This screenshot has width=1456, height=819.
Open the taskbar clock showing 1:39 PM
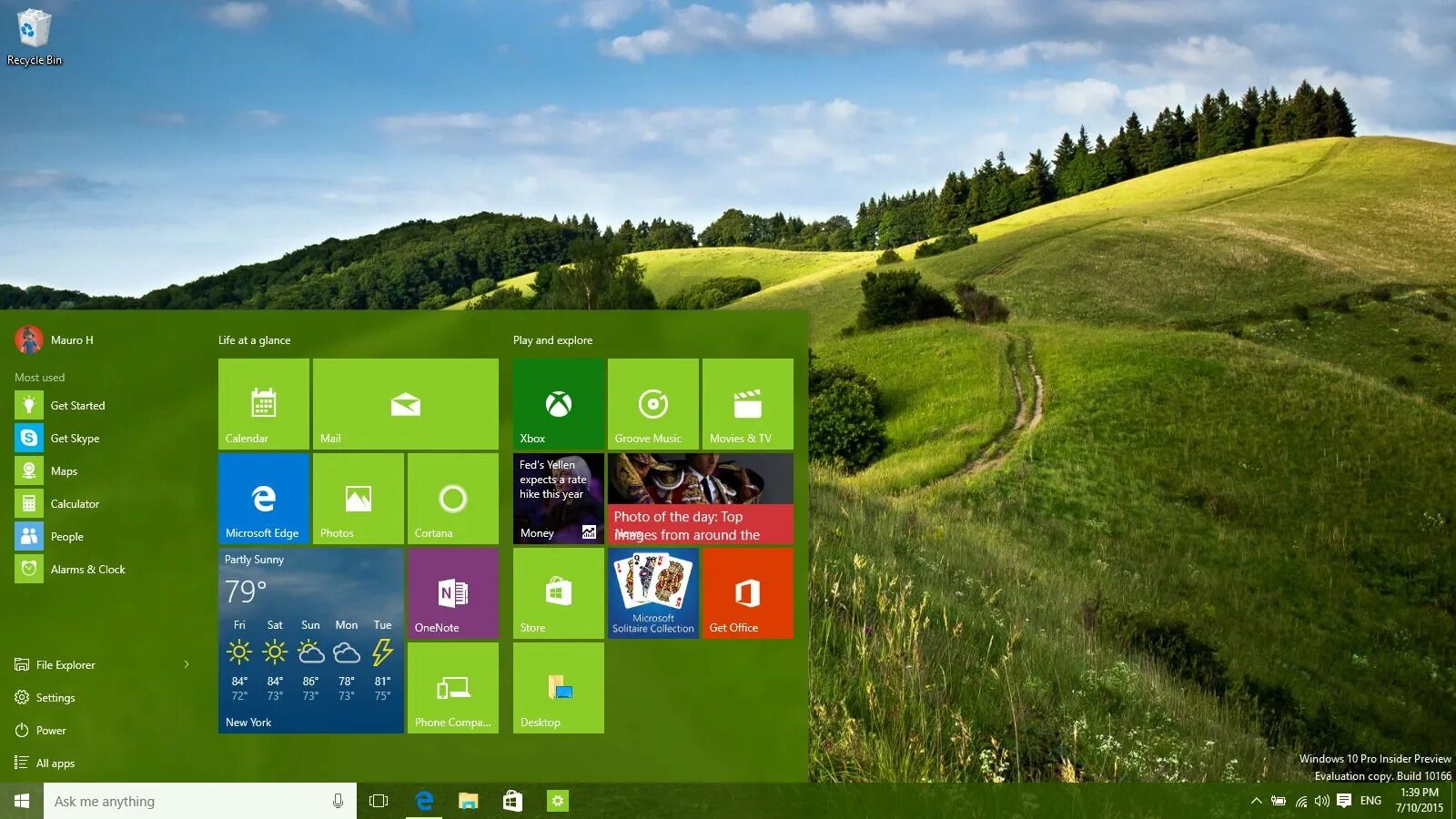point(1420,801)
